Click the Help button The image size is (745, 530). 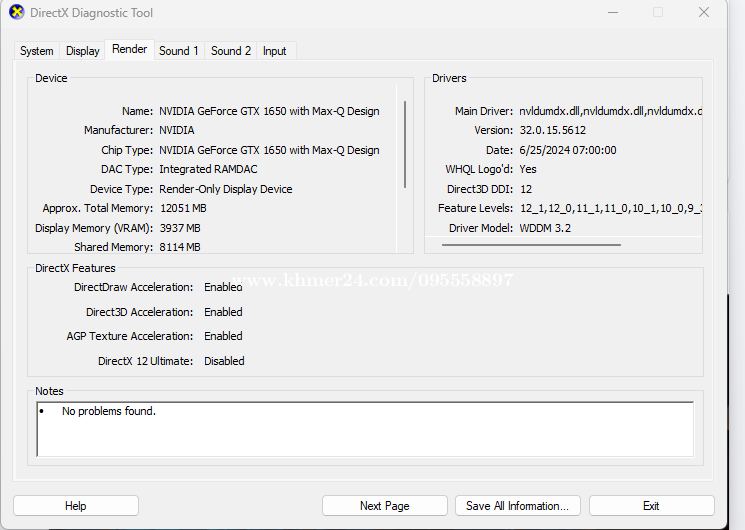tap(76, 506)
